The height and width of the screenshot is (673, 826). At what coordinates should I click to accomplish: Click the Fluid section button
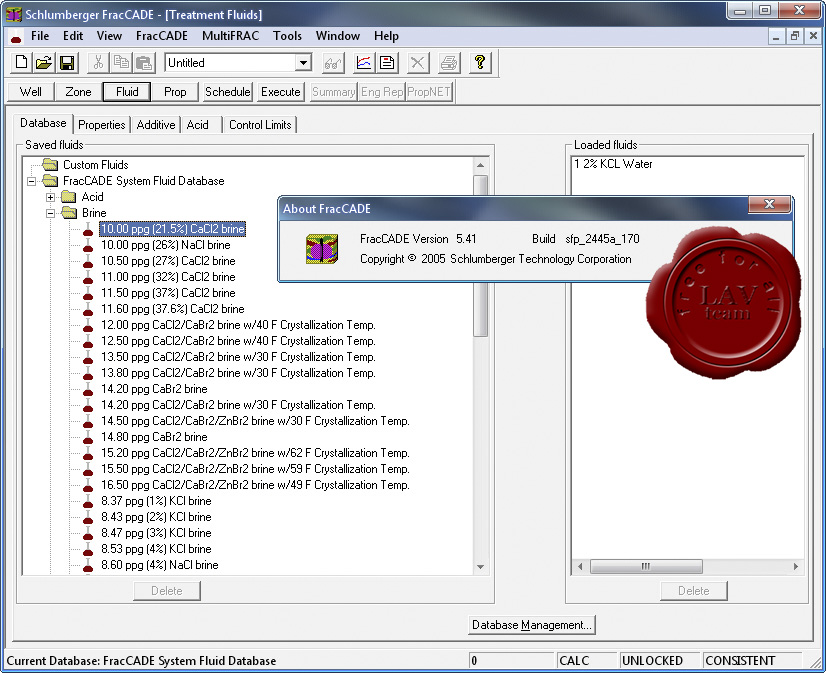tap(127, 92)
